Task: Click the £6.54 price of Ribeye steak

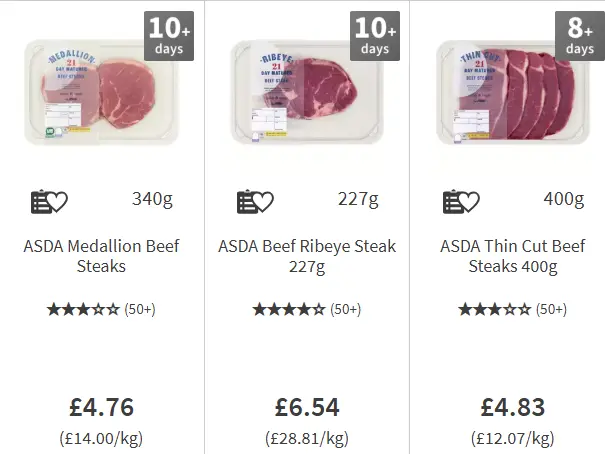Action: tap(307, 407)
